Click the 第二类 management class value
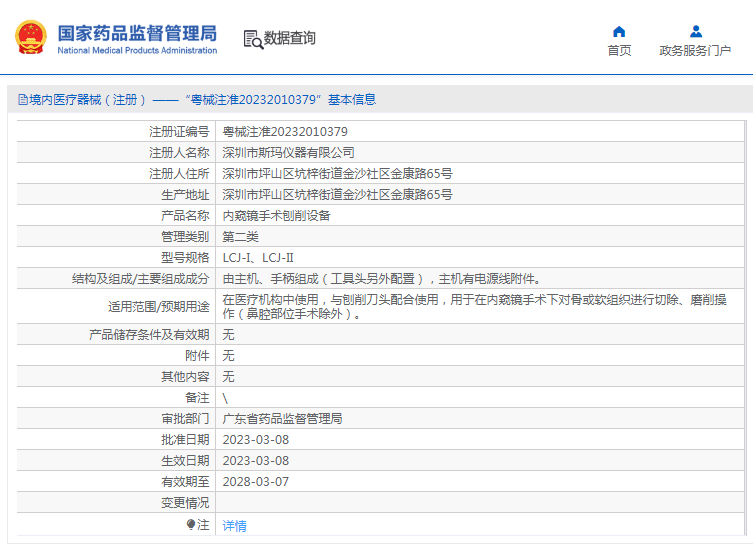The height and width of the screenshot is (556, 753). tap(240, 237)
